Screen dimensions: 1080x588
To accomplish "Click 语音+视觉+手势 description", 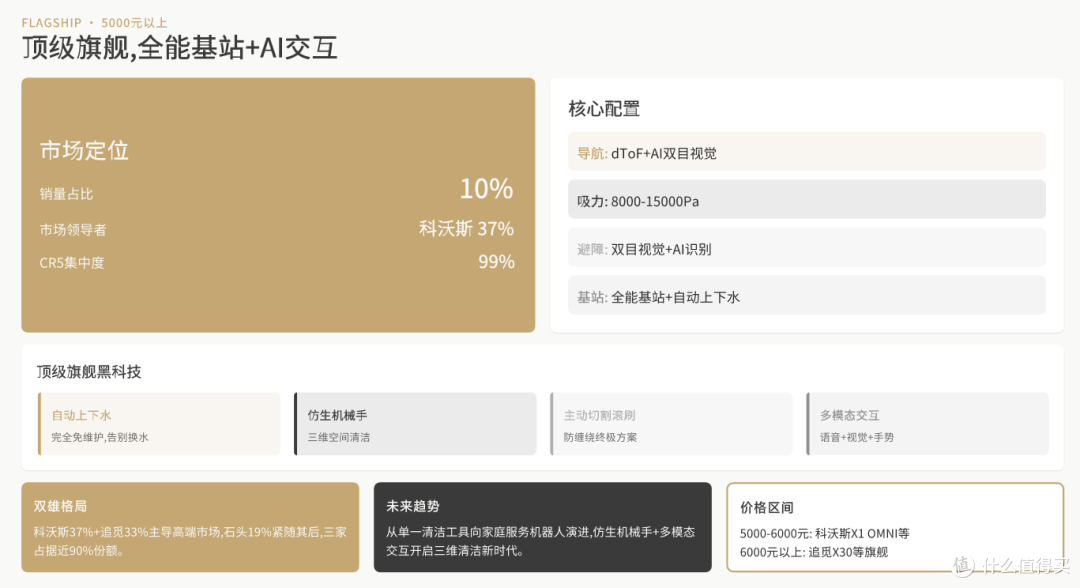I will tap(857, 437).
